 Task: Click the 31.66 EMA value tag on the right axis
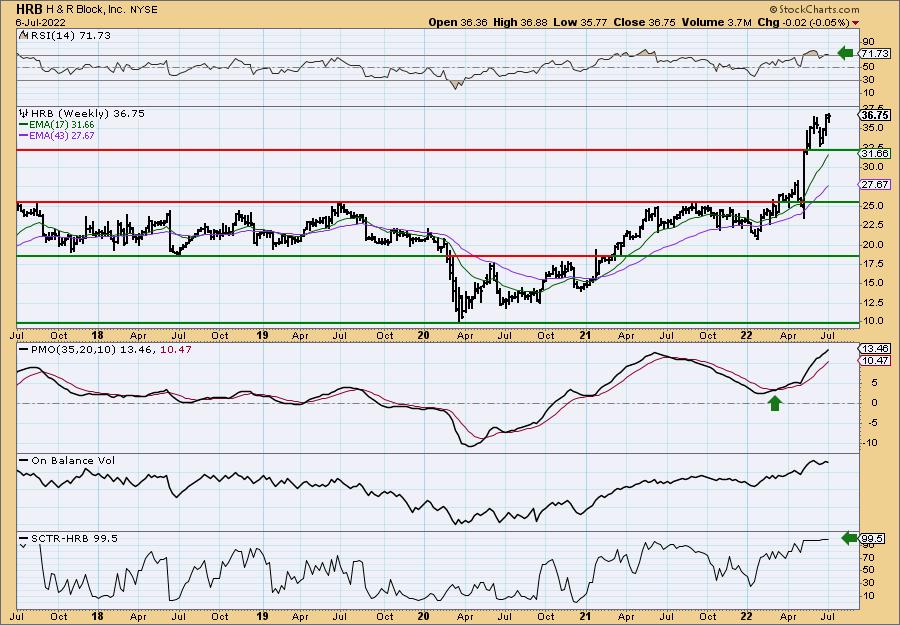point(875,153)
